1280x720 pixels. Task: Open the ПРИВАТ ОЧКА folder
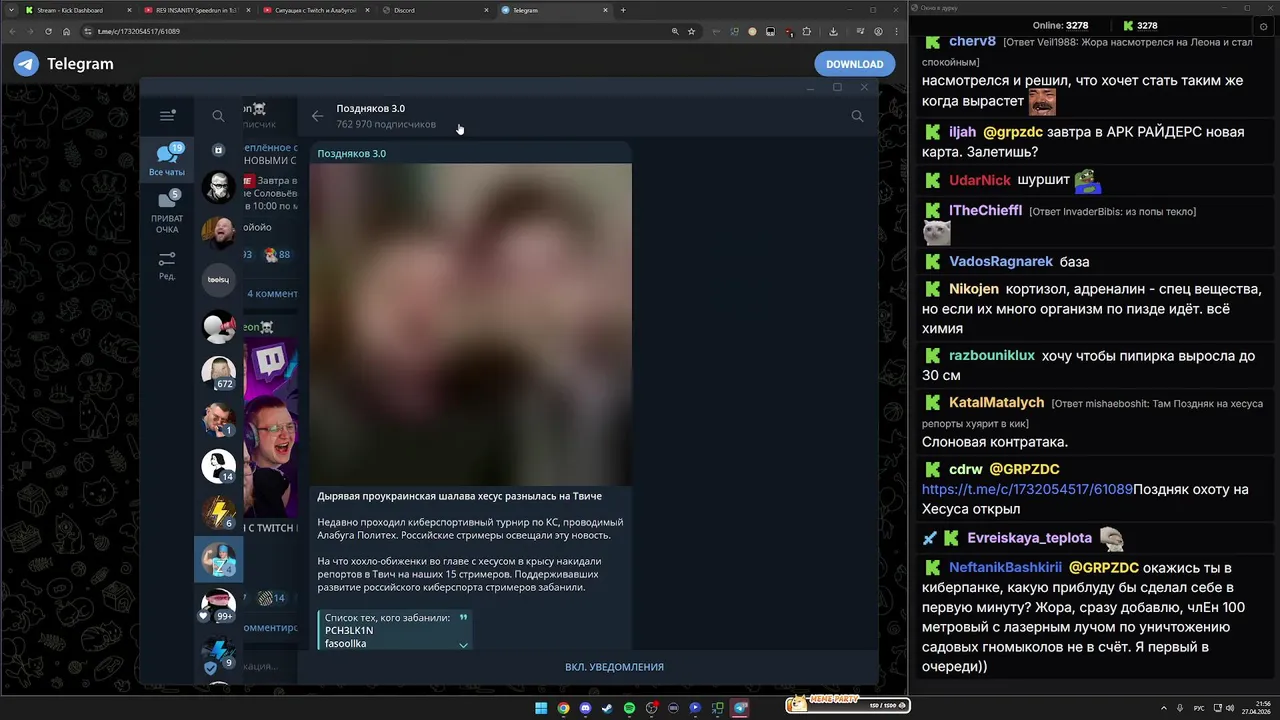167,212
